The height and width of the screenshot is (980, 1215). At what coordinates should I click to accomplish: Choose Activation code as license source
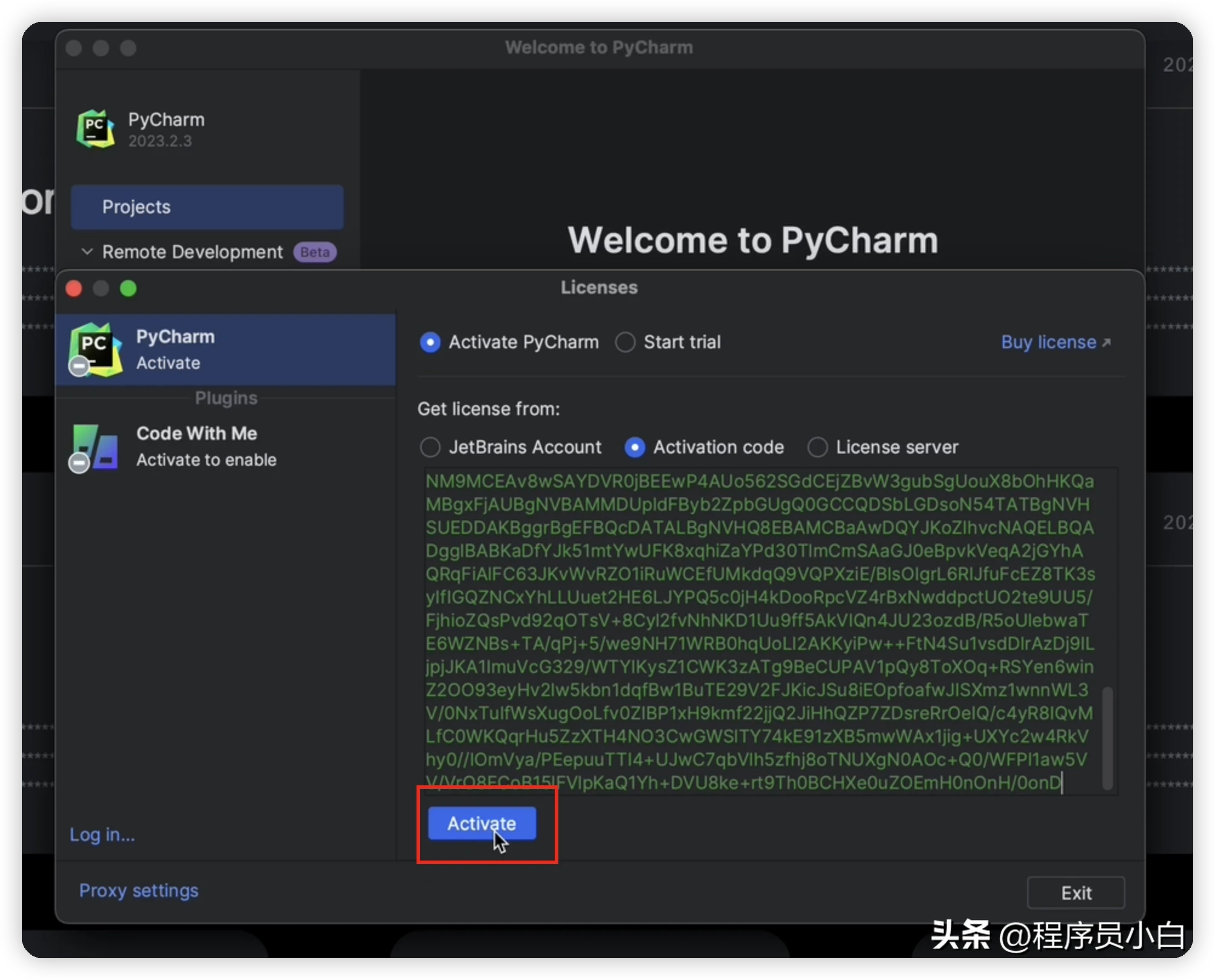pyautogui.click(x=635, y=448)
